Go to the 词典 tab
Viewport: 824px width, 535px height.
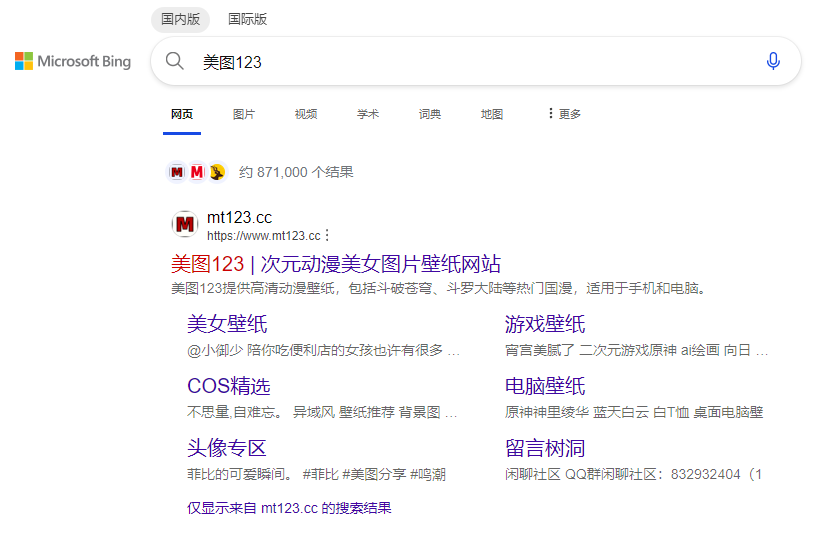(x=430, y=114)
